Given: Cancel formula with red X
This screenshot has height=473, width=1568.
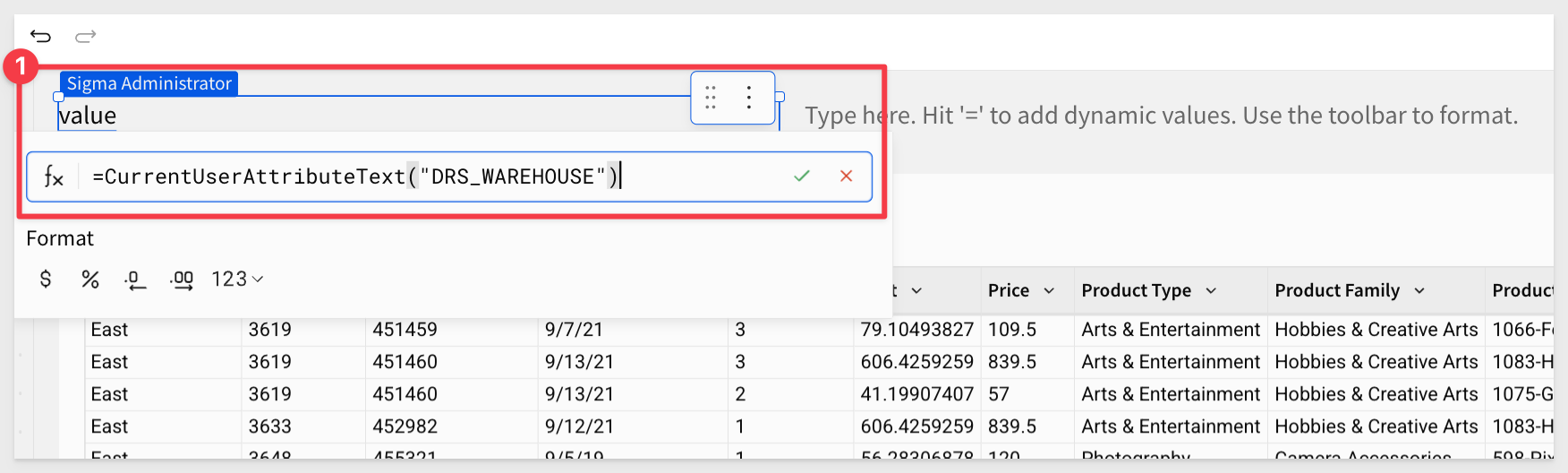Looking at the screenshot, I should tap(846, 176).
